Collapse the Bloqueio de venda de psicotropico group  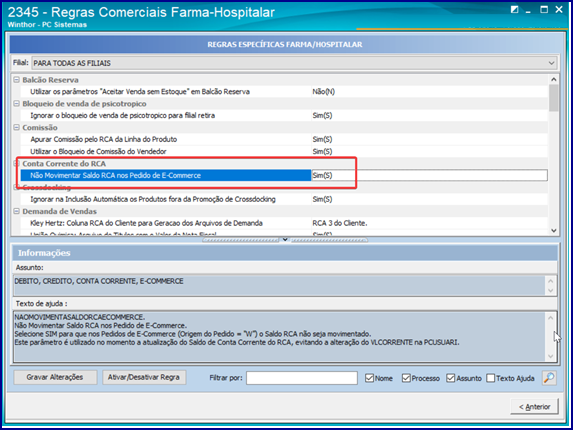[16, 104]
